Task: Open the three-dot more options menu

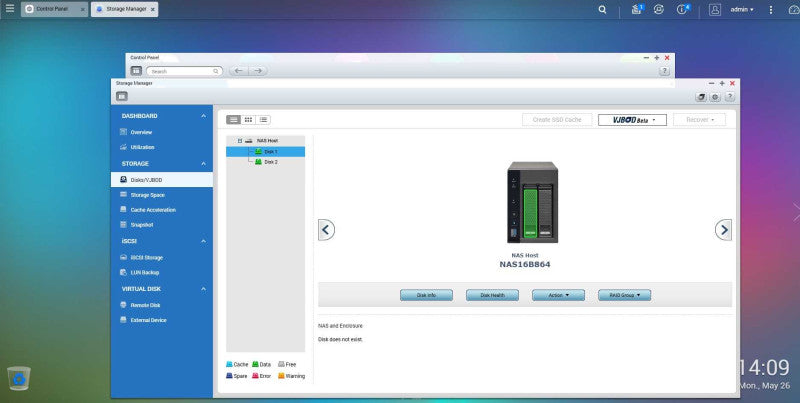Action: coord(771,10)
